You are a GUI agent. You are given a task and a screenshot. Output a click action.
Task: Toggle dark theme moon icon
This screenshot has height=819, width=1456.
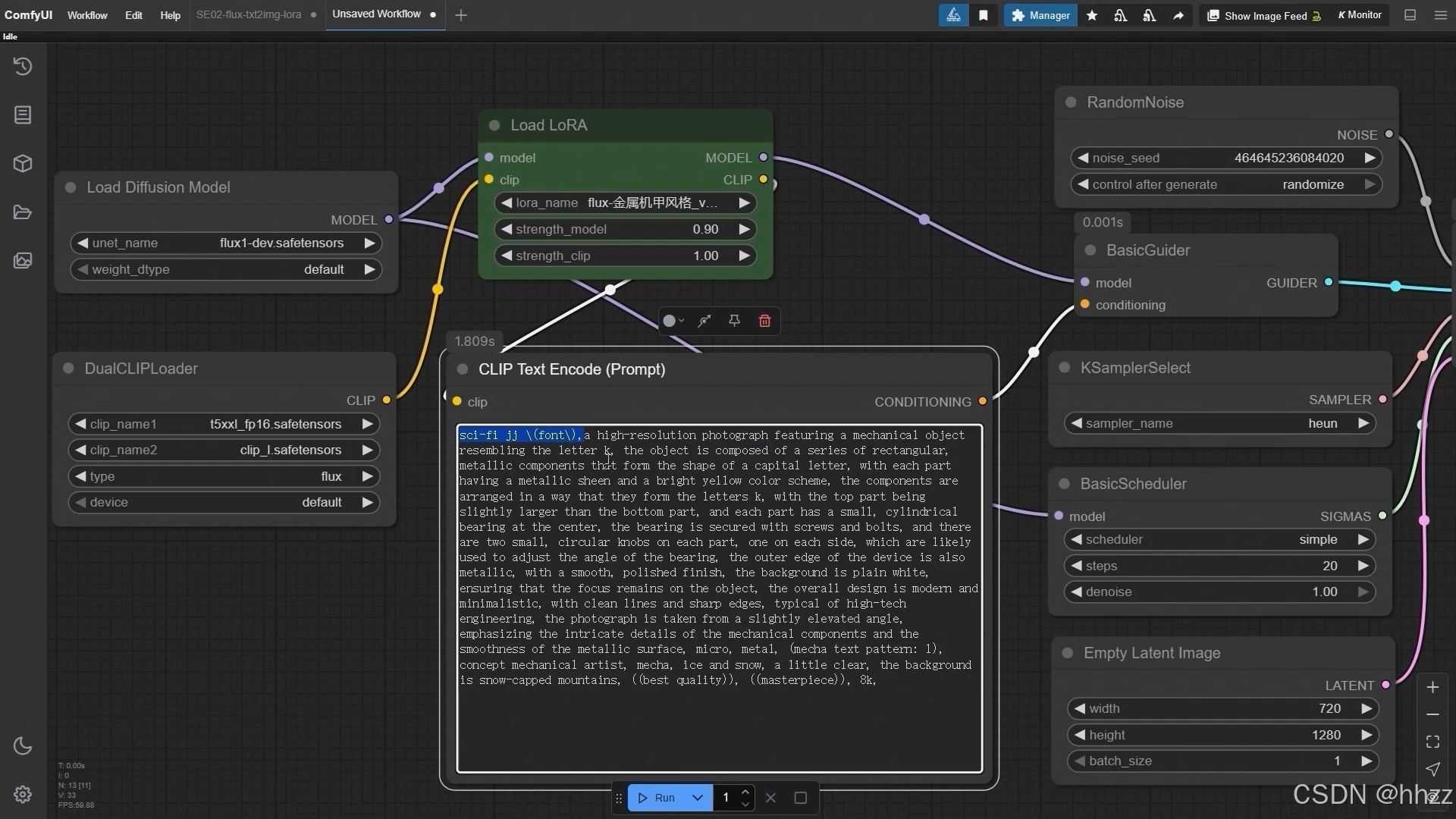[x=23, y=746]
